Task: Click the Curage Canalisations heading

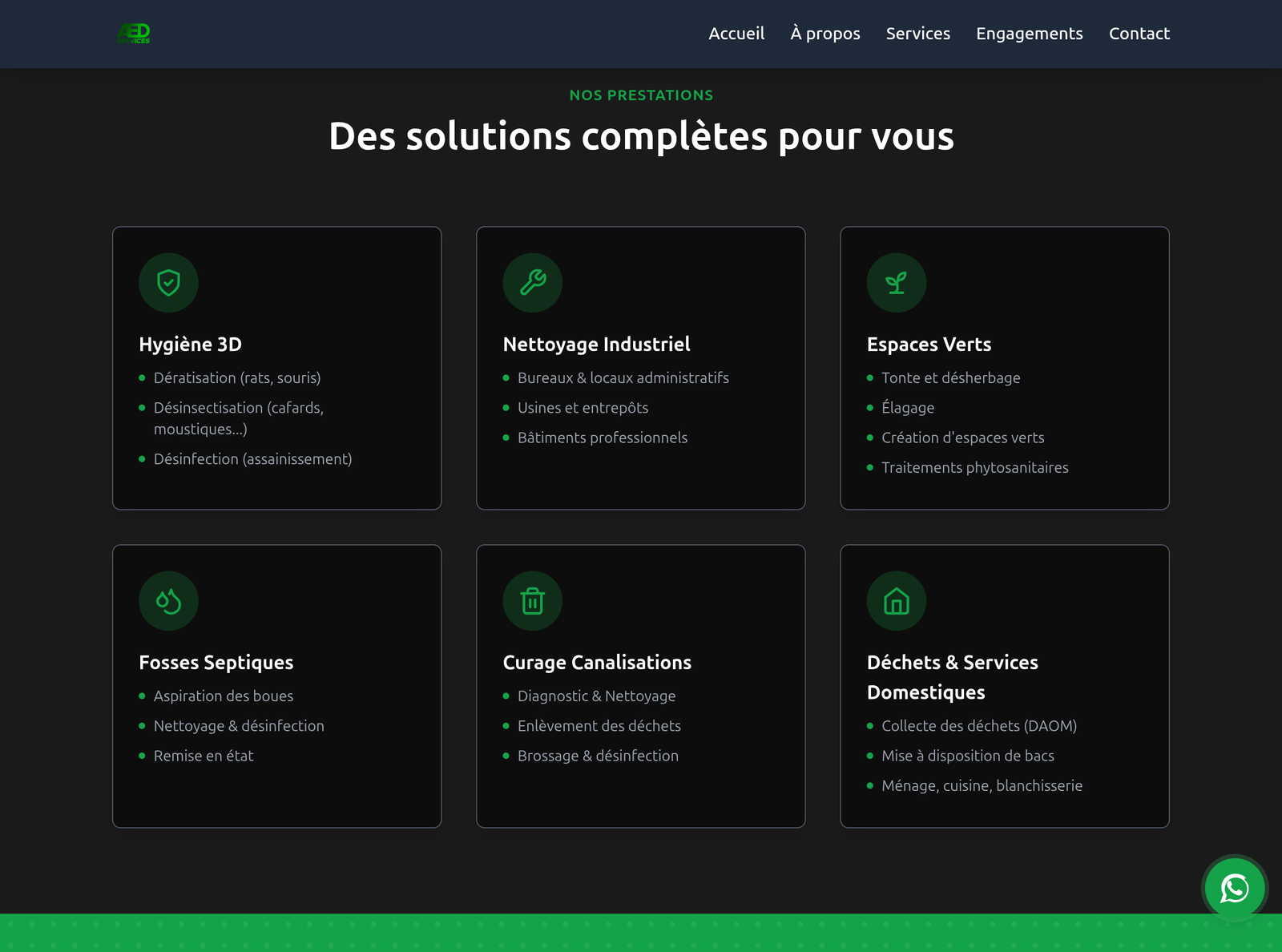Action: coord(598,663)
